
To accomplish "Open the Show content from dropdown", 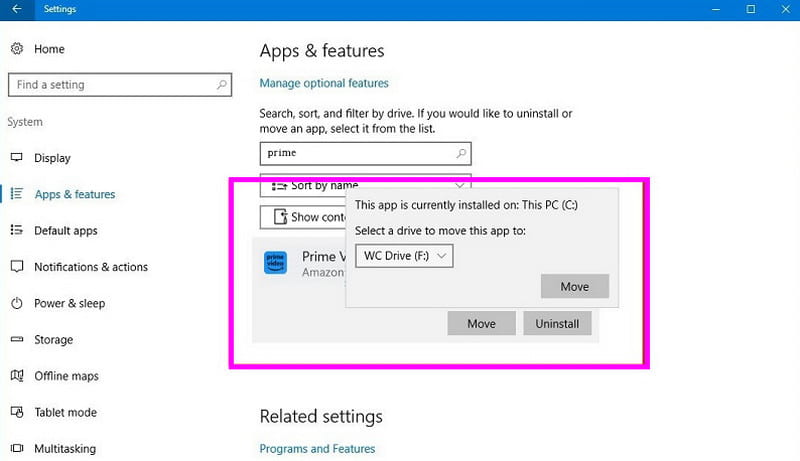I will point(303,217).
